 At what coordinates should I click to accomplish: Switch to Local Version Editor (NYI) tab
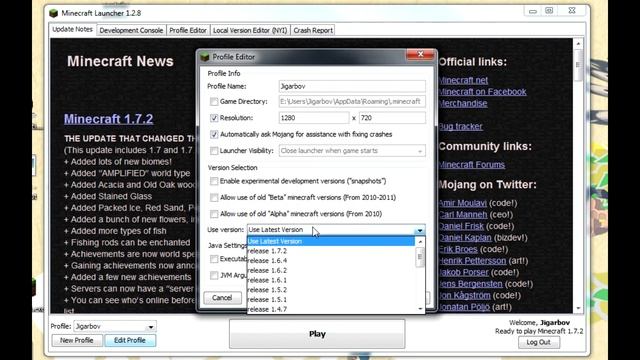coord(250,30)
